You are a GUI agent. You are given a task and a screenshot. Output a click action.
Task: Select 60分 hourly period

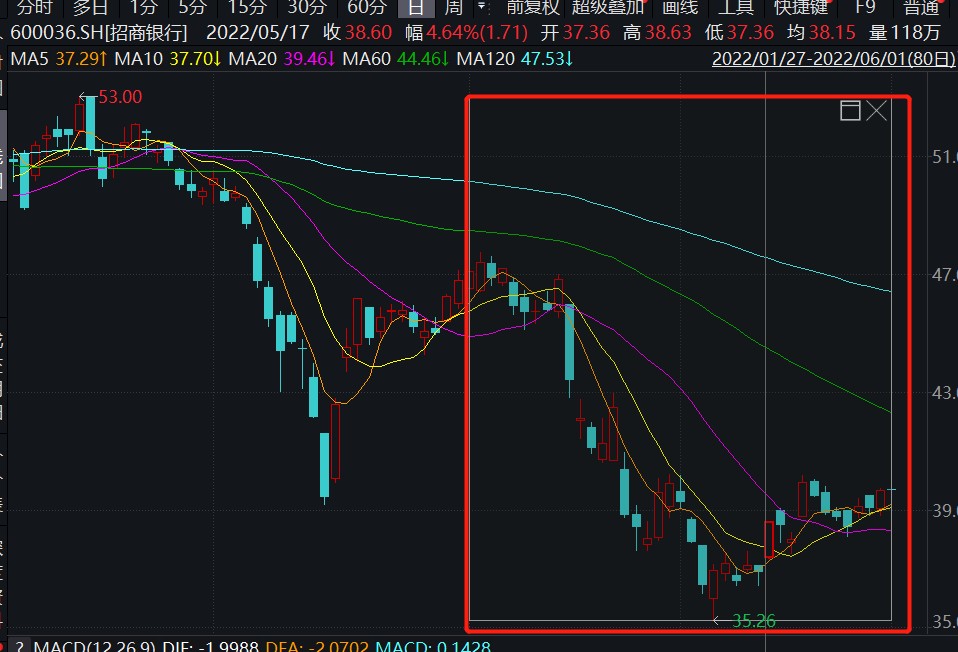click(x=366, y=7)
